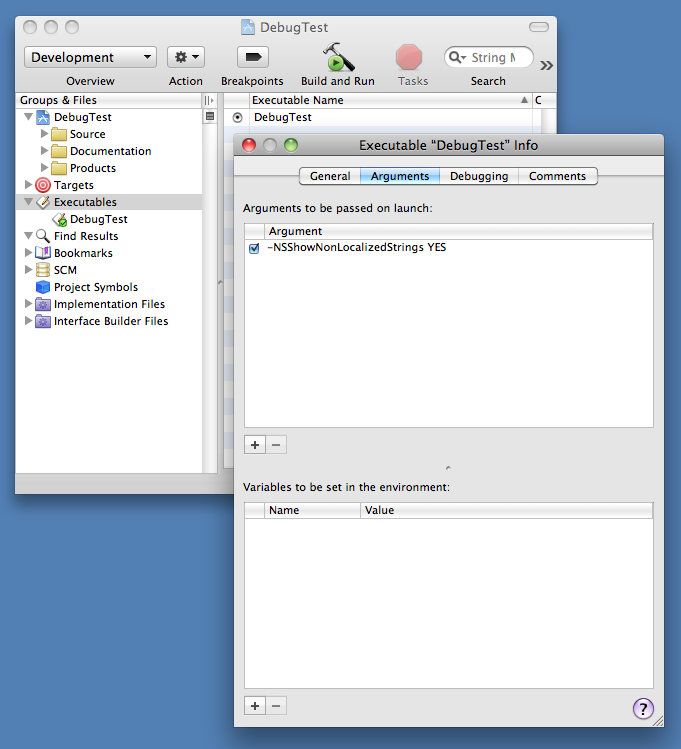Screen dimensions: 681x749
Task: Click the Breakpoints toolbar icon
Action: coord(252,57)
